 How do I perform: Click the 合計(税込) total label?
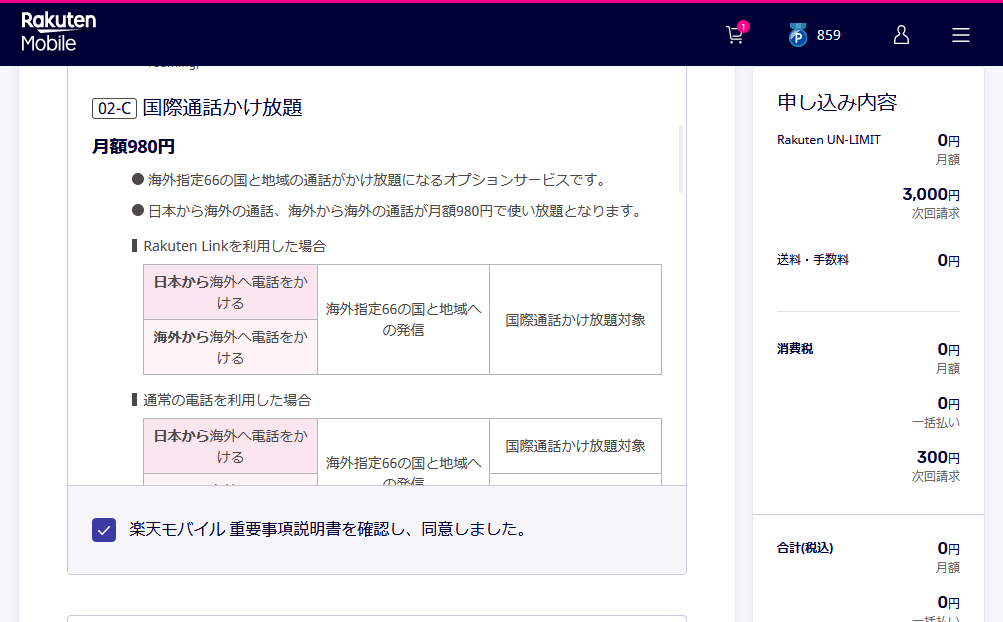coord(805,547)
